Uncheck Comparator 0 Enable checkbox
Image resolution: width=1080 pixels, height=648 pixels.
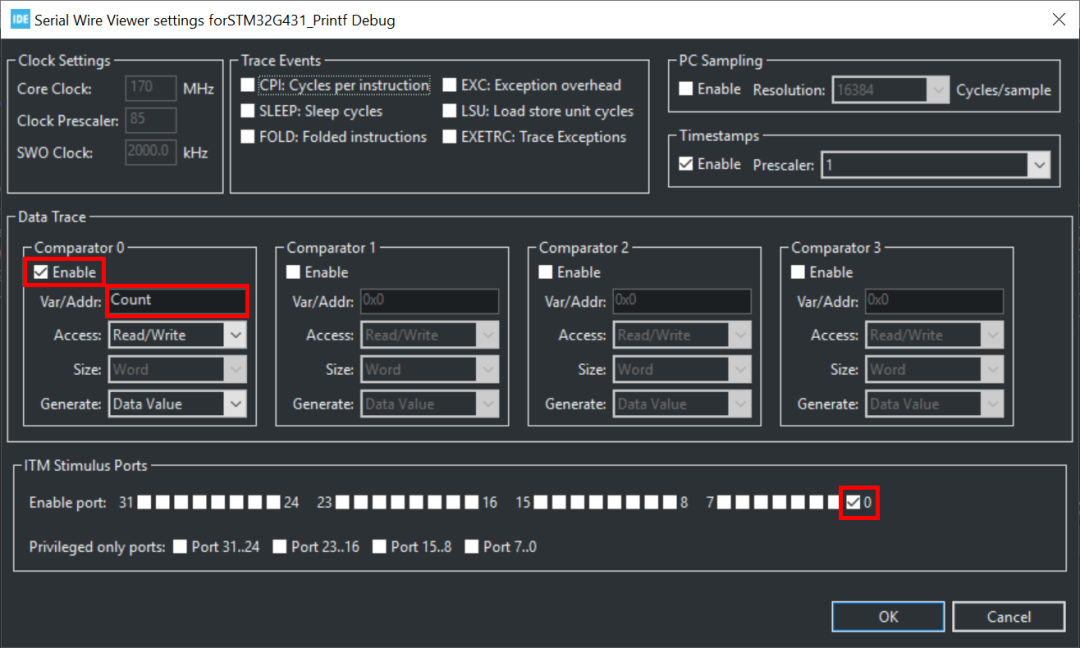pos(41,272)
